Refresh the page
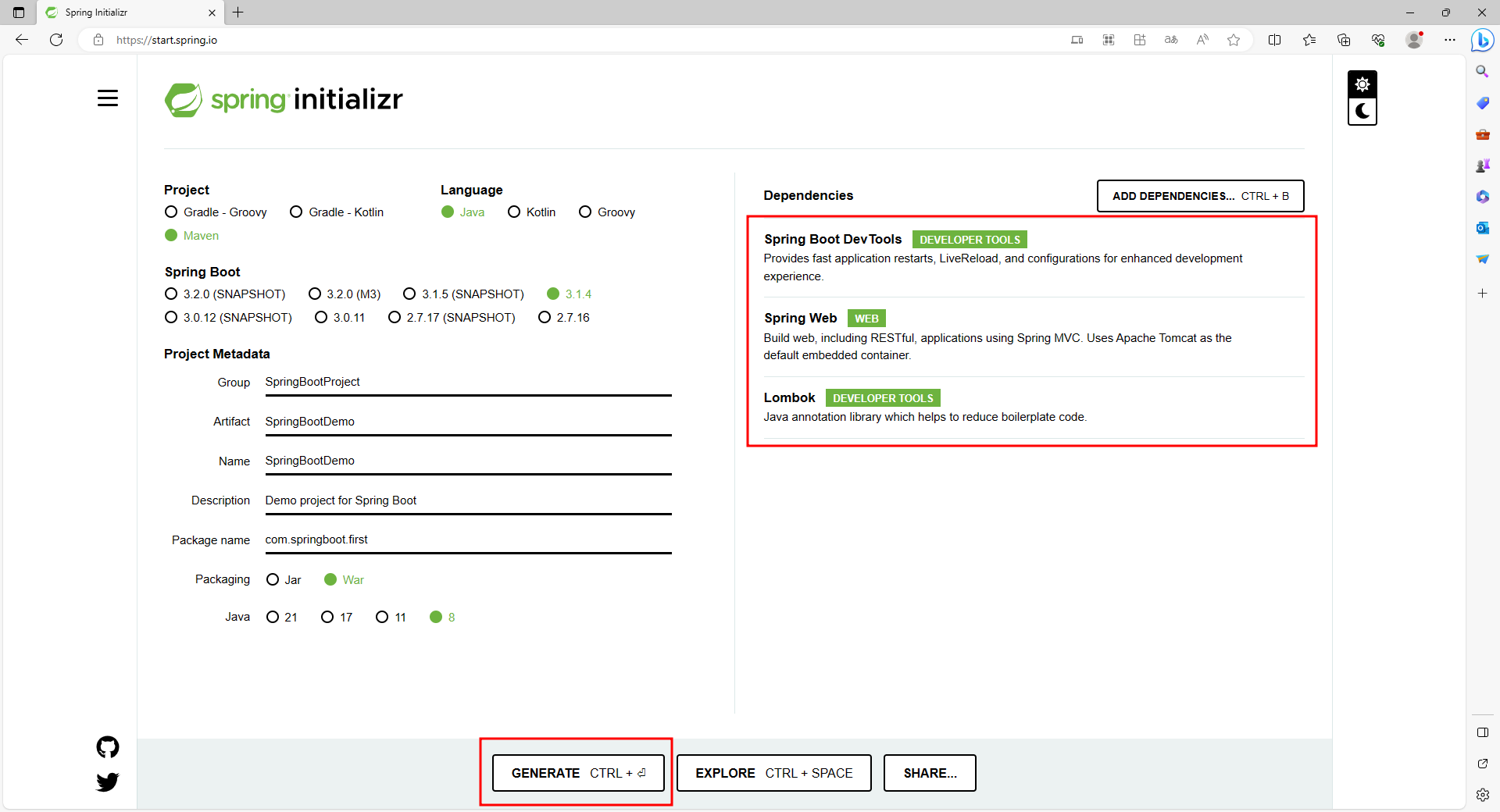Screen dimensions: 1500x812 pos(56,40)
